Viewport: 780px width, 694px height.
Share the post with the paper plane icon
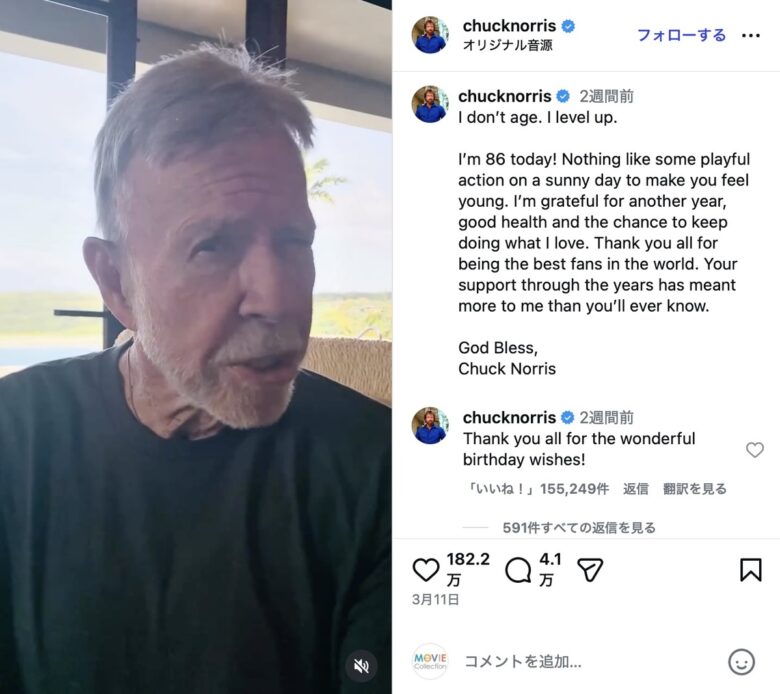click(x=590, y=570)
